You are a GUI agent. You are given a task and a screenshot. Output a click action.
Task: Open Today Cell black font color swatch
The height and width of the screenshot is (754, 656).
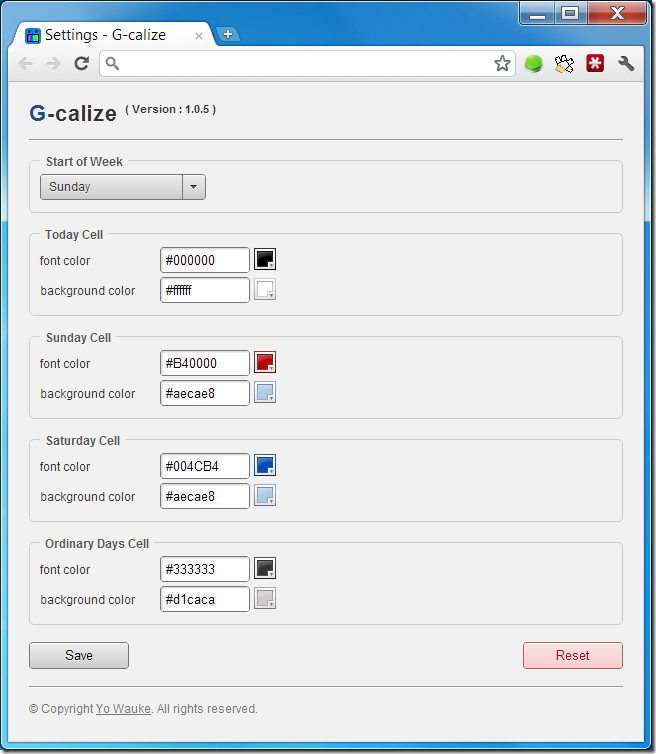click(x=265, y=259)
